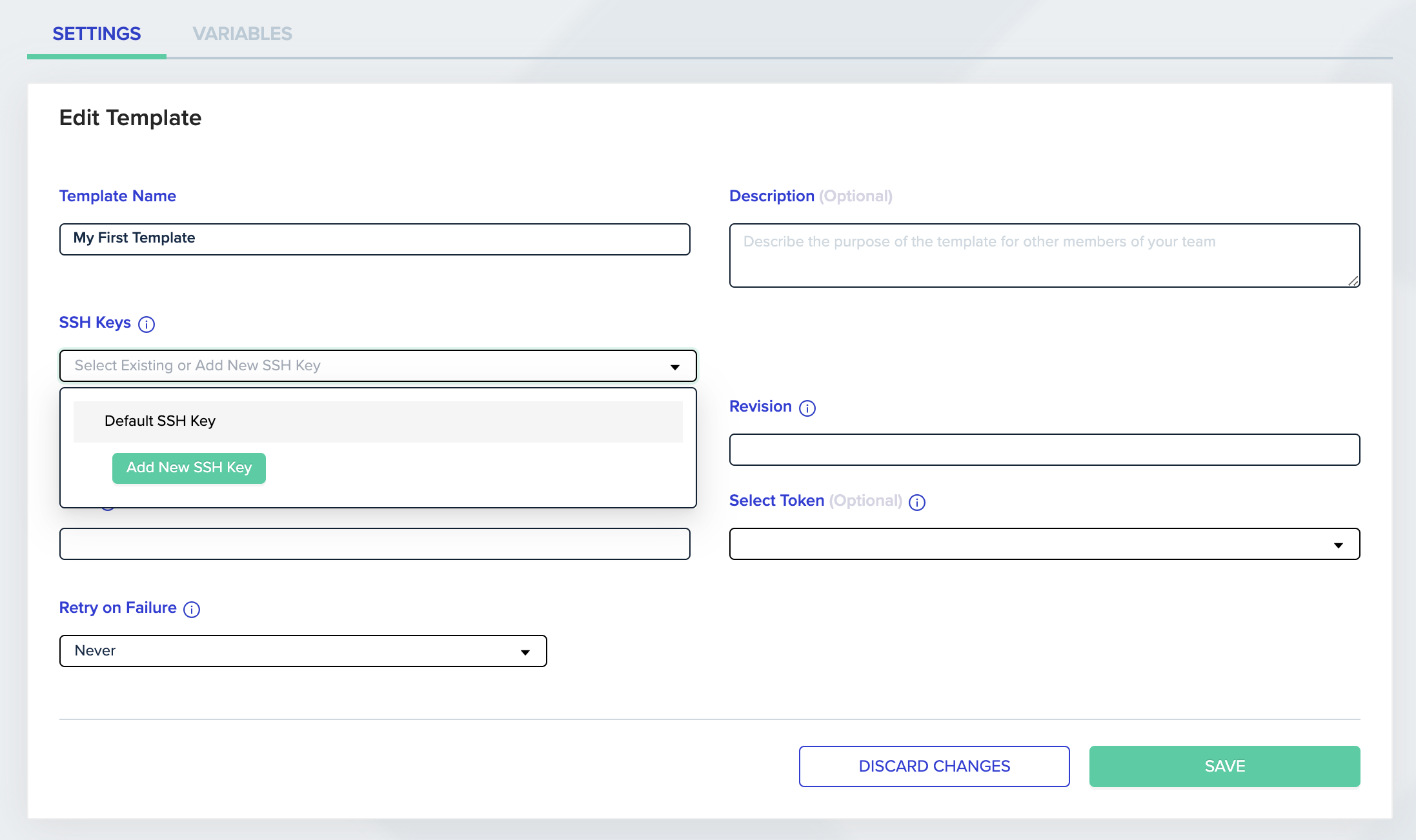
Task: Click the Retry on Failure dropdown arrow
Action: pyautogui.click(x=525, y=652)
